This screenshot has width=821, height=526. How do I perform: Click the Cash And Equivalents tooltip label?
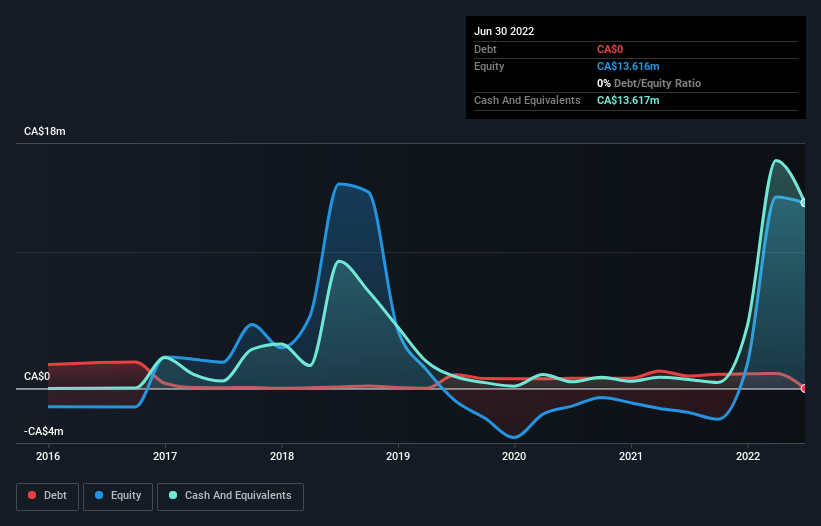coord(527,100)
